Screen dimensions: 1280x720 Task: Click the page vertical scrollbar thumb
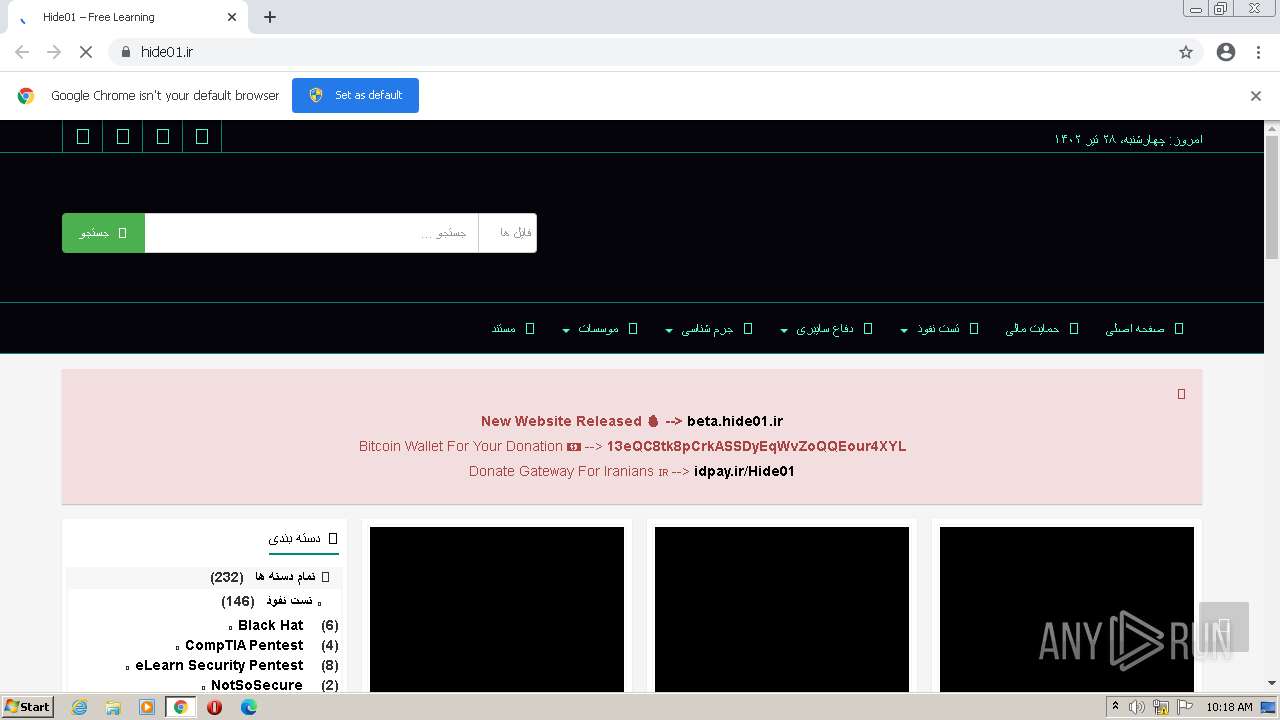[x=1272, y=196]
